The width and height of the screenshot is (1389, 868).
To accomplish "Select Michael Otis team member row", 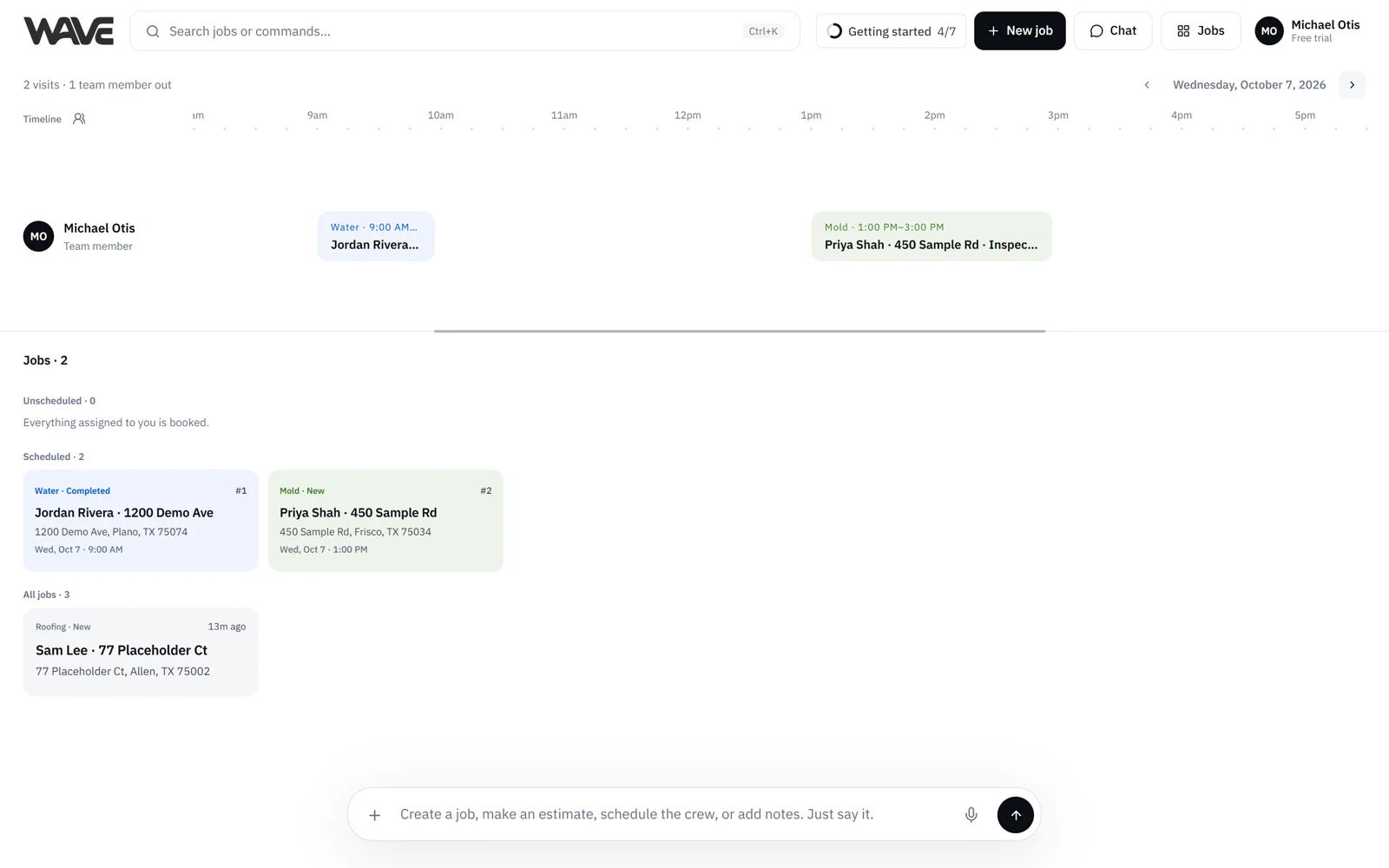I will pos(79,236).
